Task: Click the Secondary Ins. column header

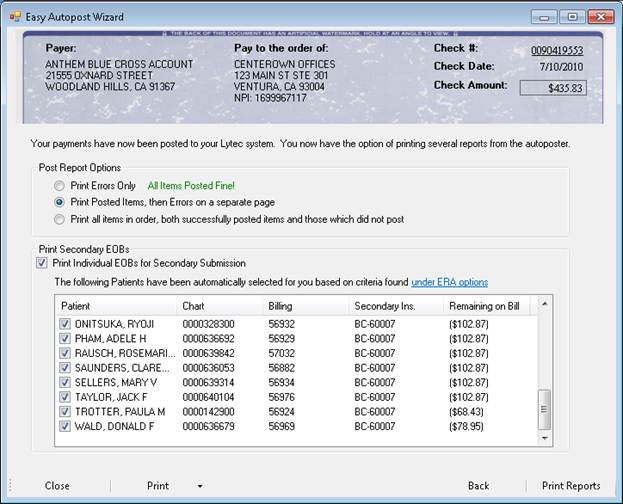Action: (x=392, y=305)
